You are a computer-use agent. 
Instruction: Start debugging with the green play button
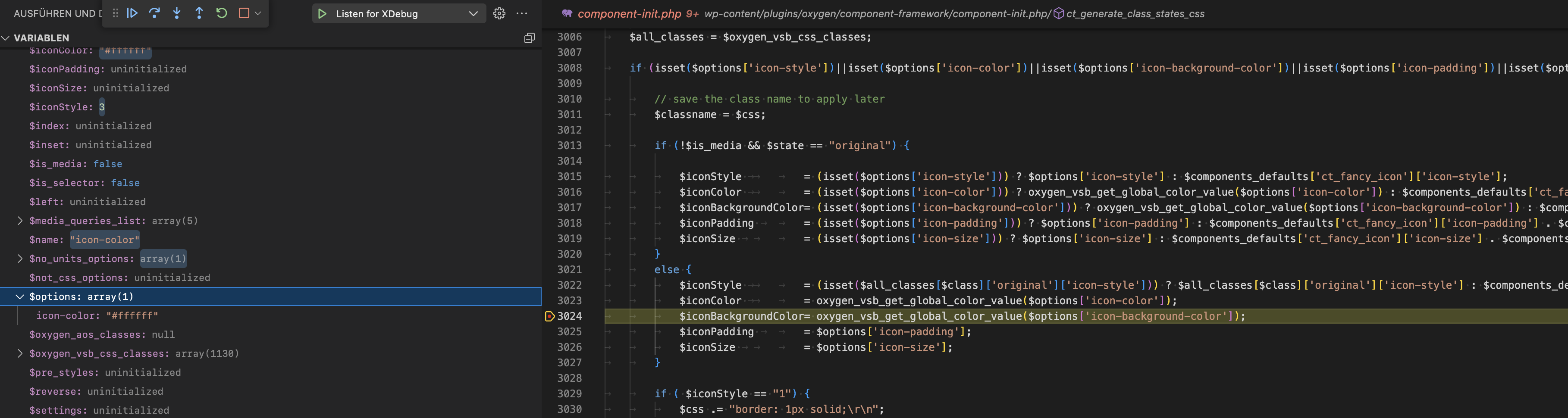pyautogui.click(x=322, y=13)
